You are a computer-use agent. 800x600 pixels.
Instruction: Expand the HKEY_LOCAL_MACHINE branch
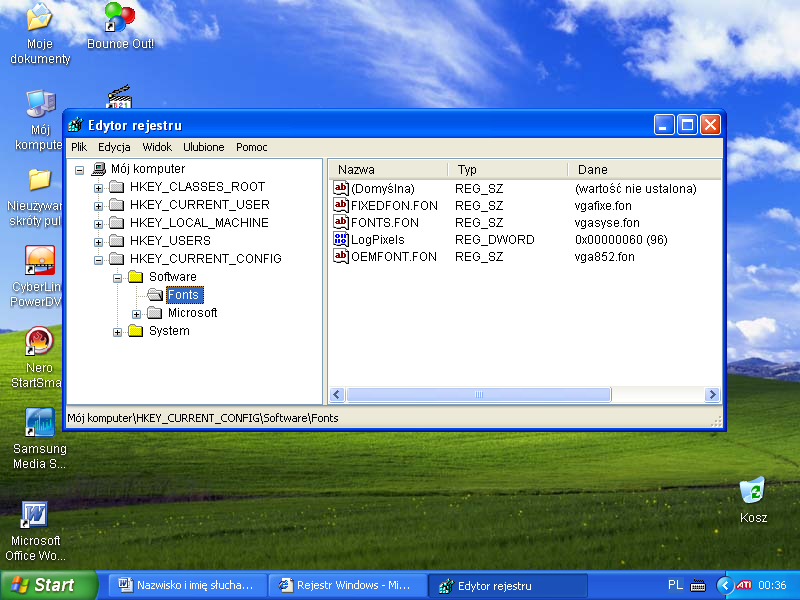99,223
